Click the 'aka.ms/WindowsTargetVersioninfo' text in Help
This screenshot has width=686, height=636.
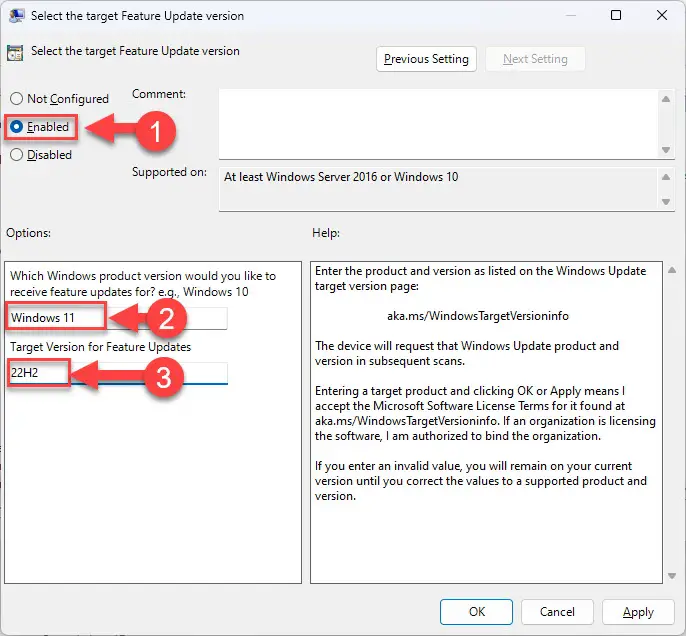(478, 316)
